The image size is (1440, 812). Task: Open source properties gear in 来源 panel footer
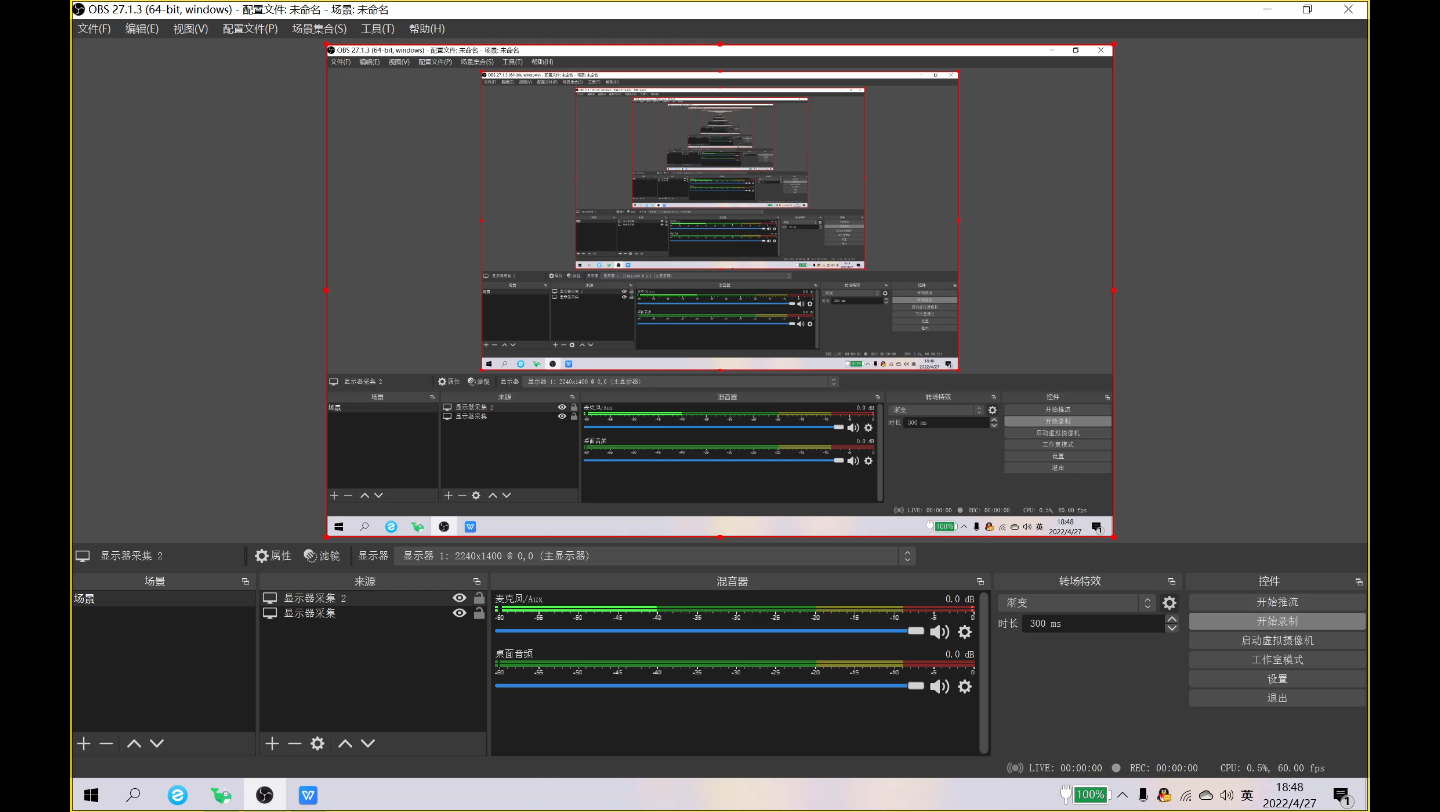point(317,744)
